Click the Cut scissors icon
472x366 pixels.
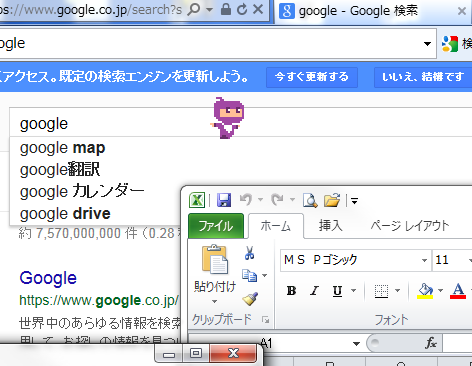point(249,253)
